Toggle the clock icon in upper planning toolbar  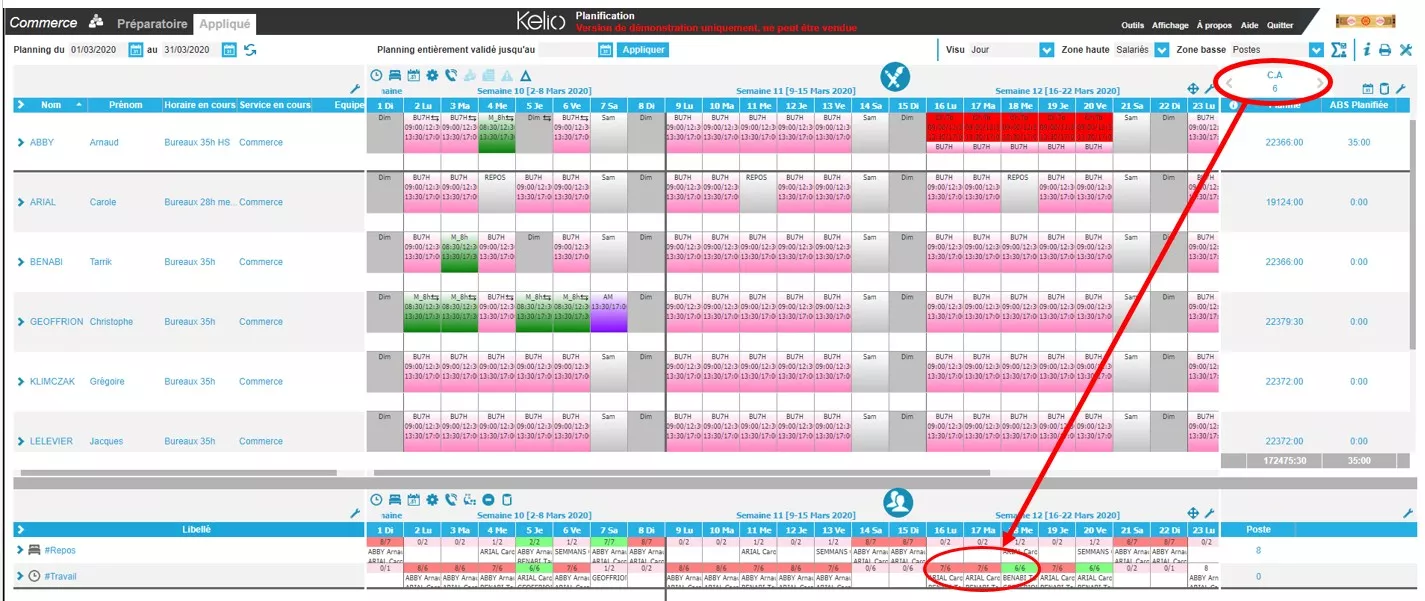(376, 75)
